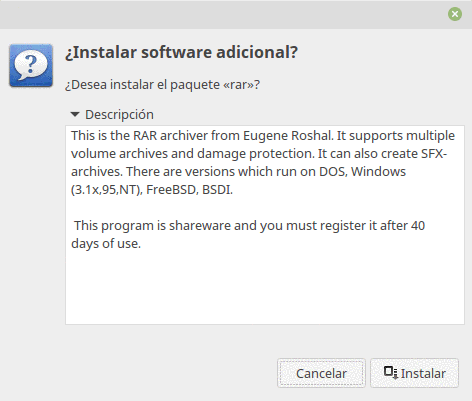Click RAR archiver in first description line

pyautogui.click(x=170, y=136)
